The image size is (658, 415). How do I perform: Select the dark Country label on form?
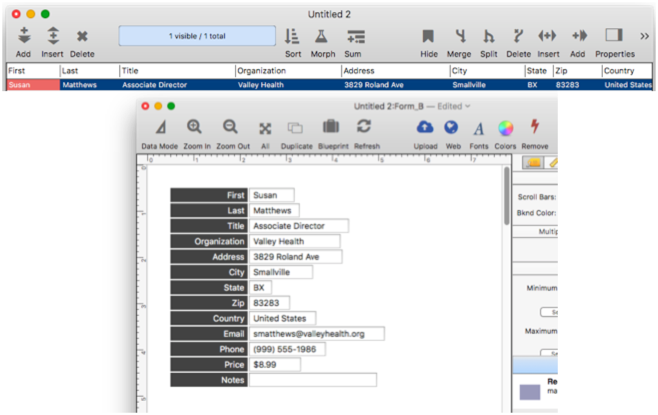tap(209, 318)
